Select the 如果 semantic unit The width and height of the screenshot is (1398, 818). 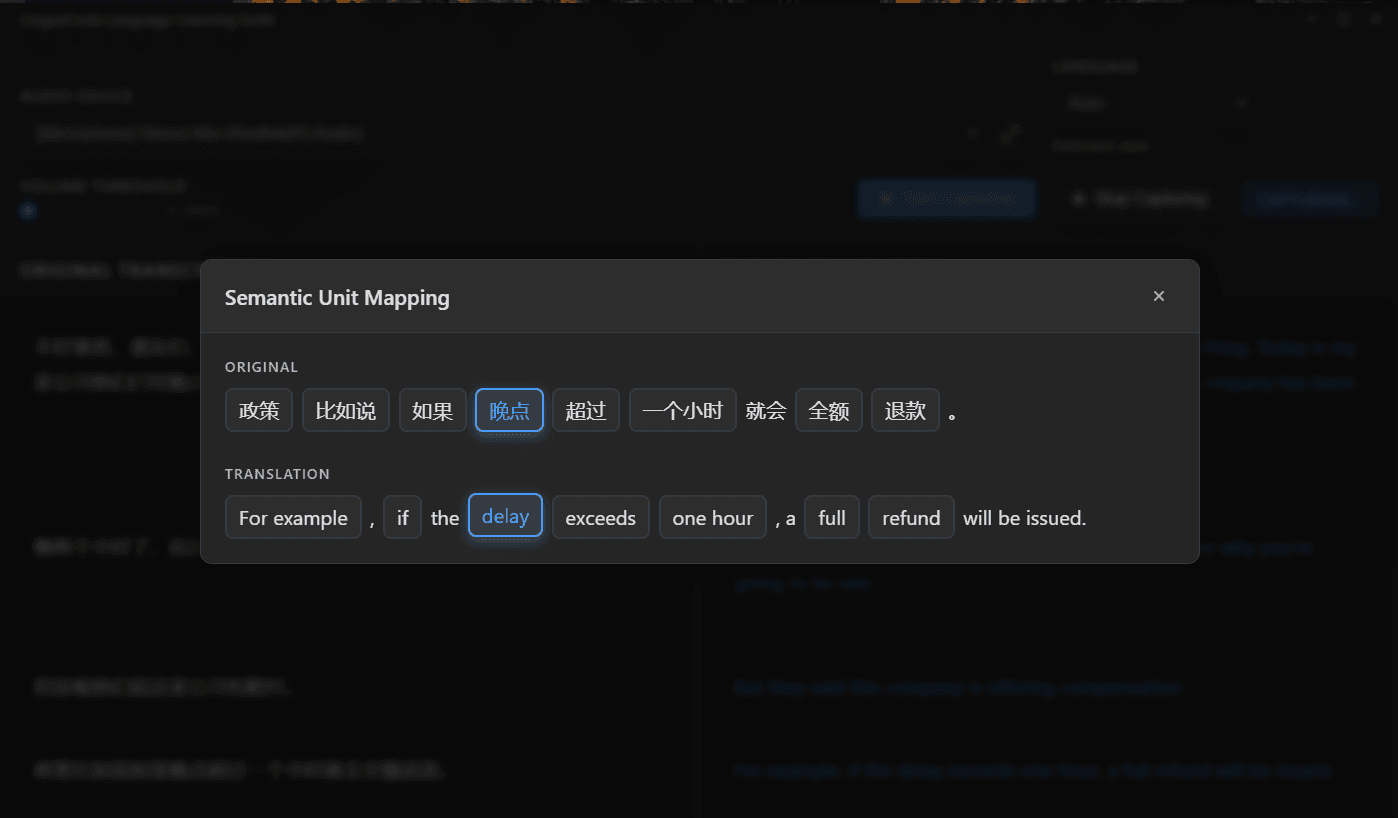(432, 410)
